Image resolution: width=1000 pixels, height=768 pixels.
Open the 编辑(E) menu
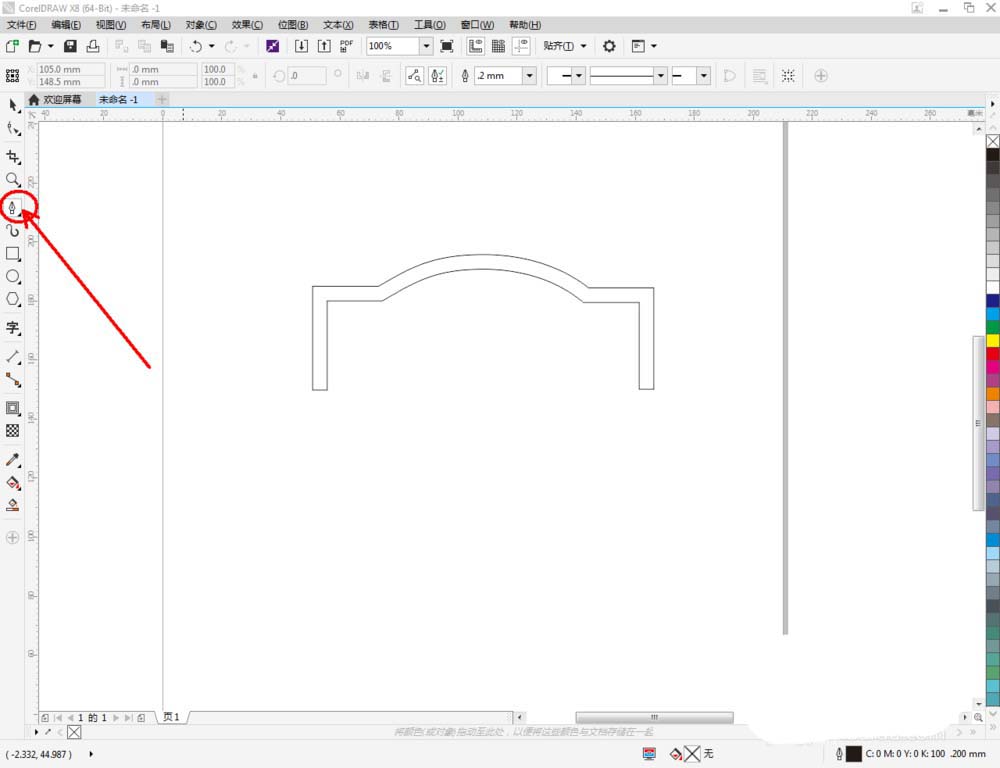point(66,25)
